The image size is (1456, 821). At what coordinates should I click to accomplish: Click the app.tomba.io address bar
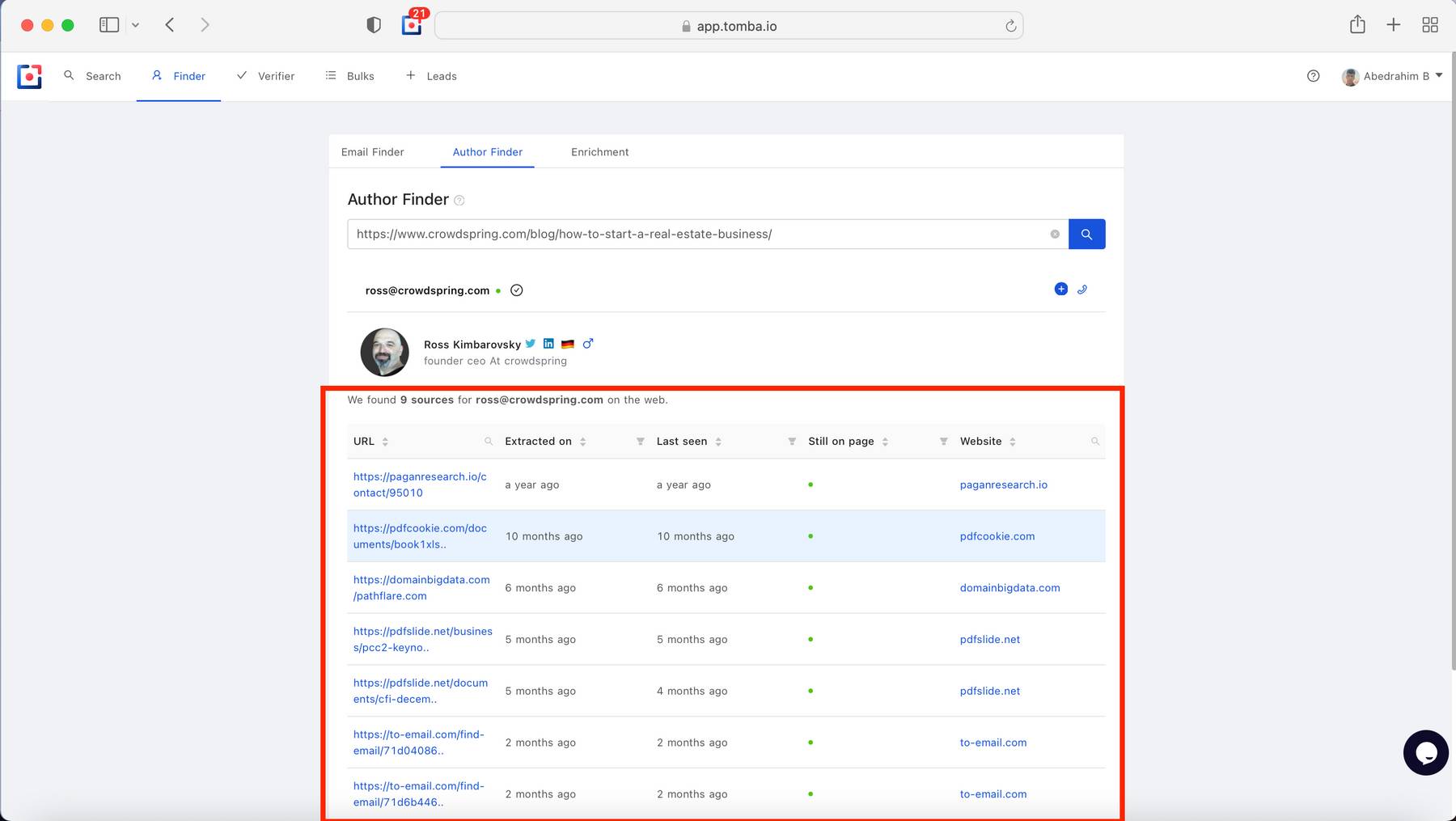[x=728, y=26]
